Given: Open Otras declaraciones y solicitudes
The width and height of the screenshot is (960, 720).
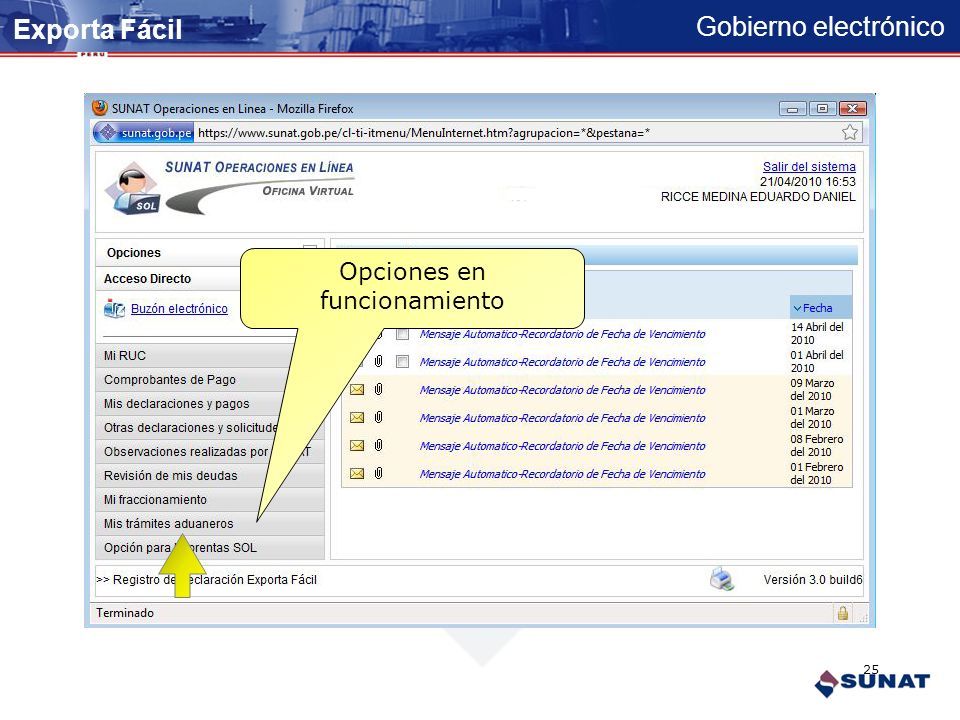Looking at the screenshot, I should click(209, 427).
